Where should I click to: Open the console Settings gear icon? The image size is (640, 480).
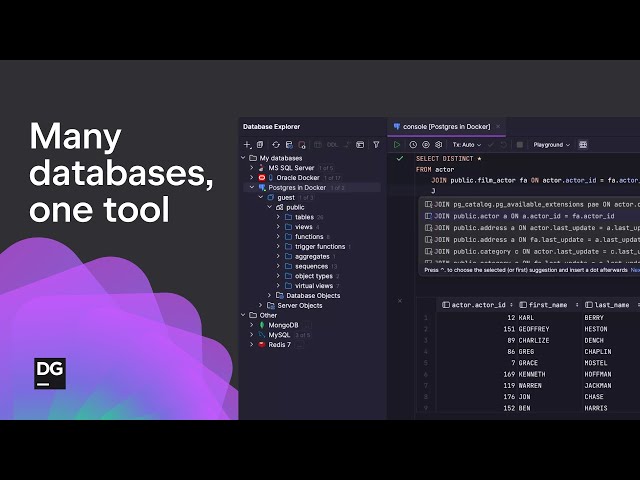pyautogui.click(x=438, y=145)
